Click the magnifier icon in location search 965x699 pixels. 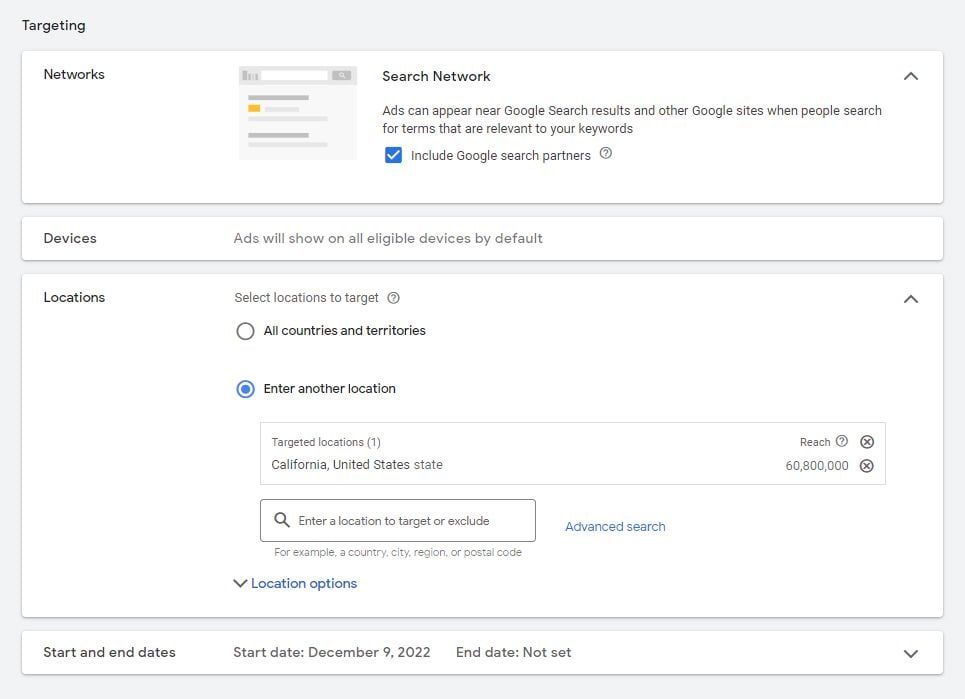[281, 520]
